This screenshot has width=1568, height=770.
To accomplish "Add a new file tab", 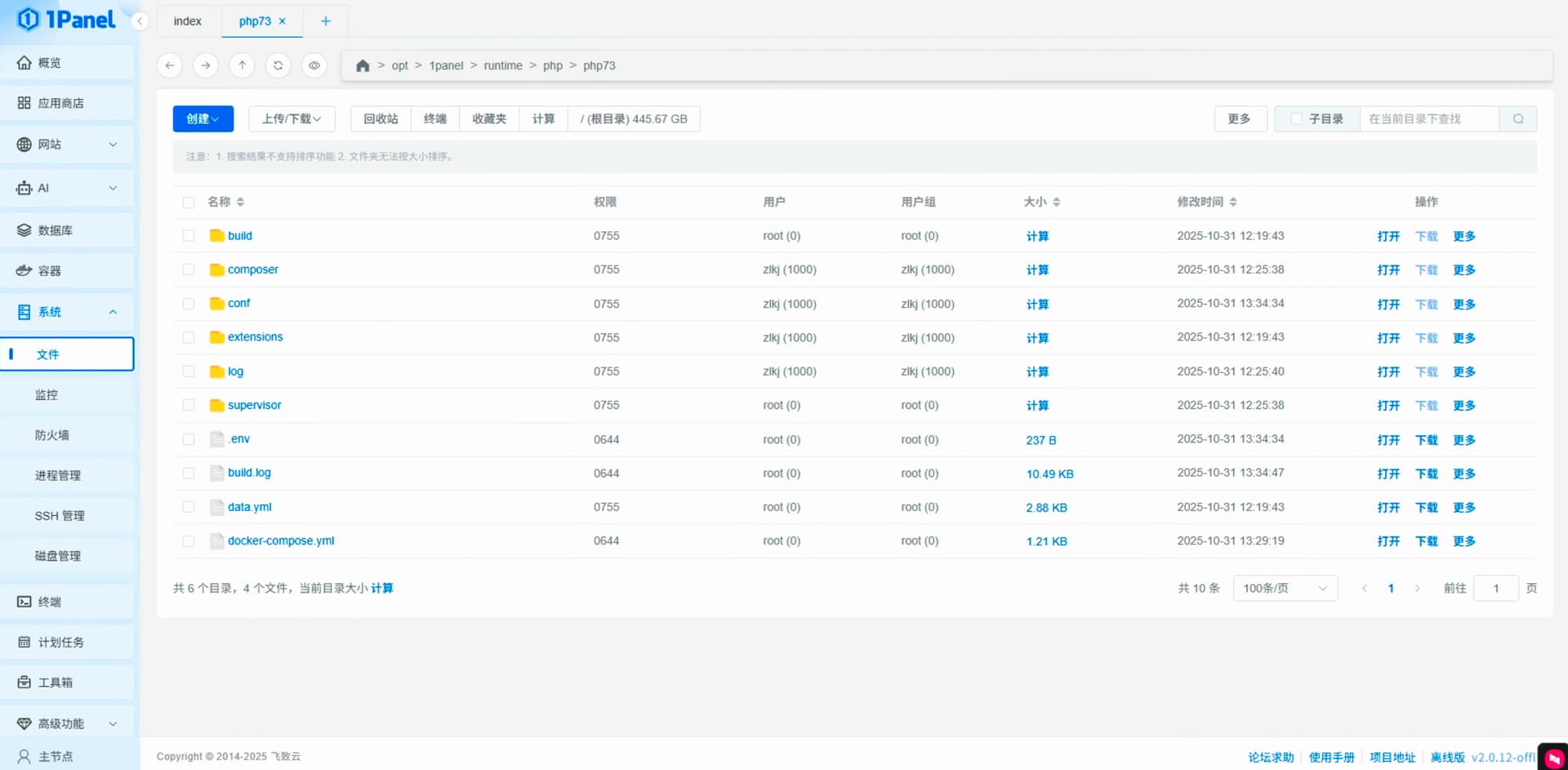I will 325,21.
